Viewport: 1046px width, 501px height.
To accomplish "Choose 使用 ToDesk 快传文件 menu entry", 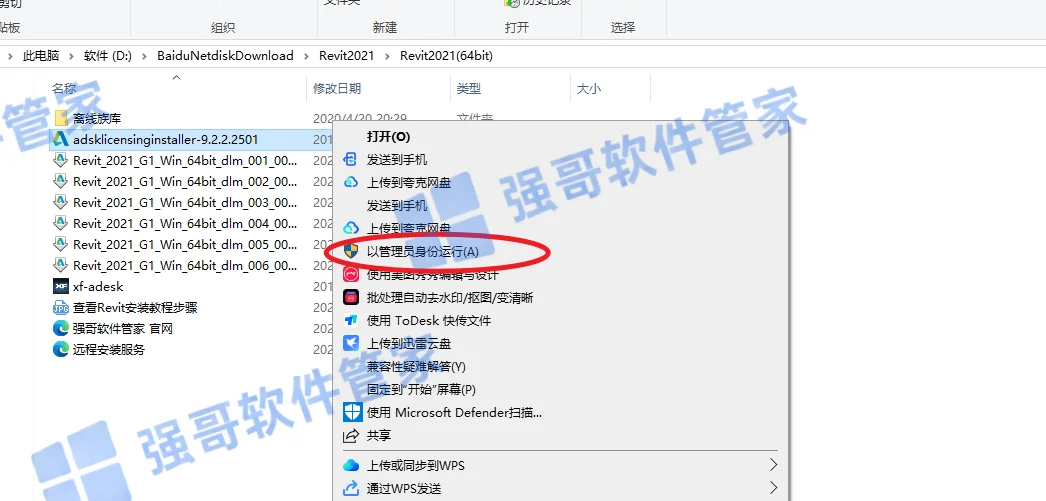I will [x=429, y=321].
